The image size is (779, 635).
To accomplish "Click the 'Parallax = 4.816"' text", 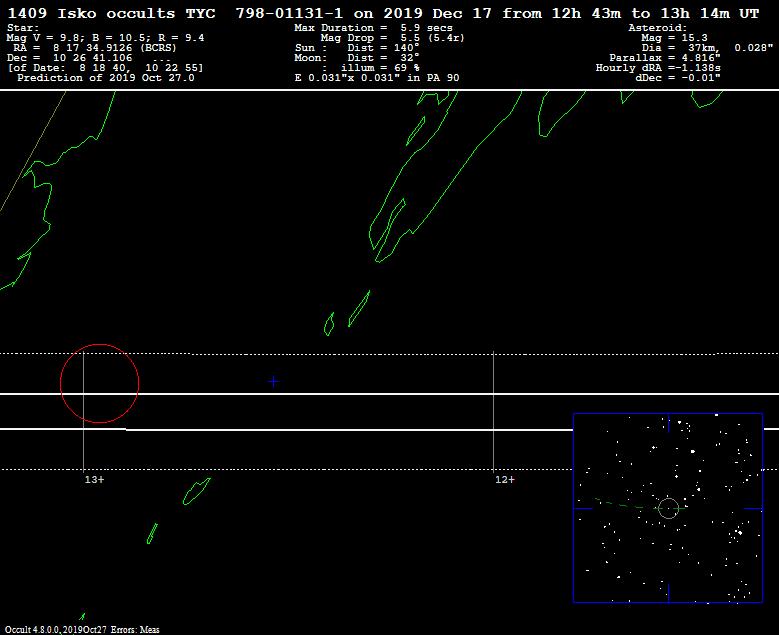I will (x=665, y=58).
